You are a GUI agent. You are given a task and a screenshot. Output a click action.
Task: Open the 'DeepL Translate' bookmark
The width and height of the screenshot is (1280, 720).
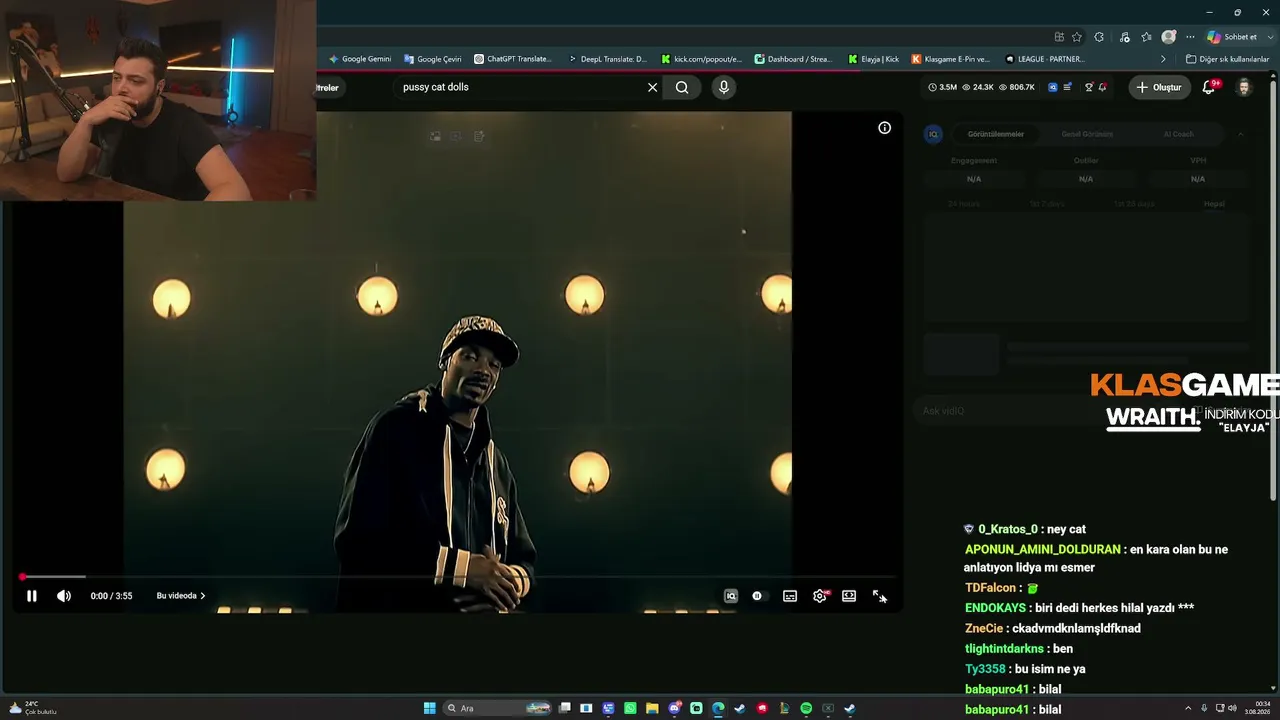coord(607,59)
